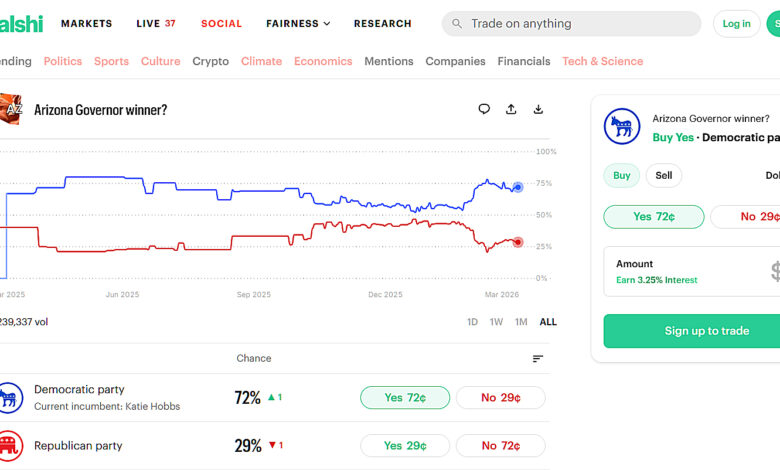Select the Mentions category tab
Viewport: 780px width, 470px height.
[389, 61]
